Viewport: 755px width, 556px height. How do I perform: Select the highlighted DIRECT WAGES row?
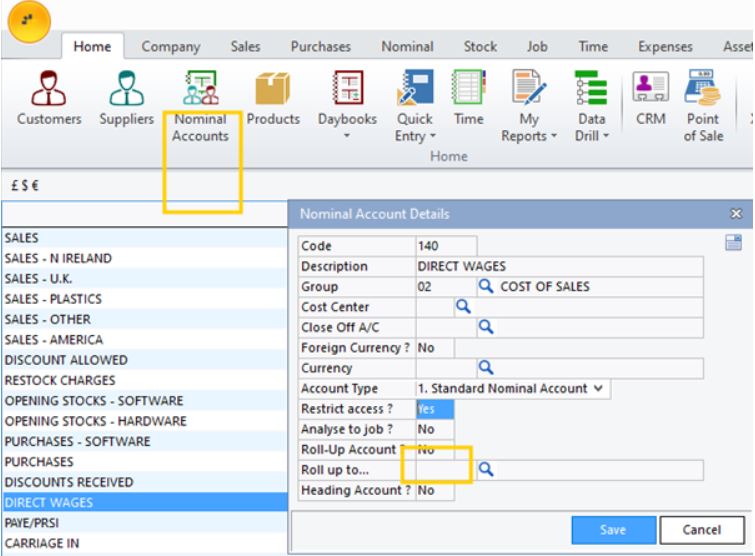click(144, 503)
